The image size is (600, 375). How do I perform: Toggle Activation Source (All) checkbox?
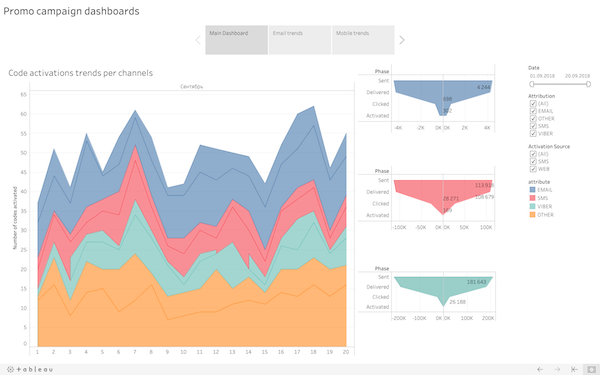[533, 154]
